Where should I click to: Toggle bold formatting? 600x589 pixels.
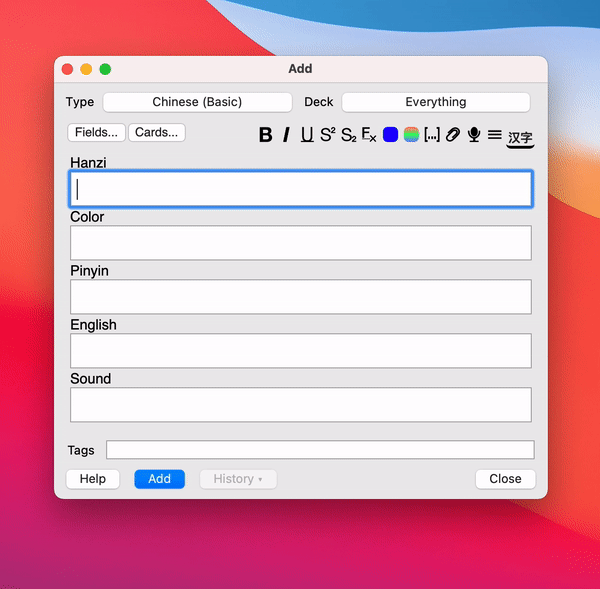(x=265, y=135)
